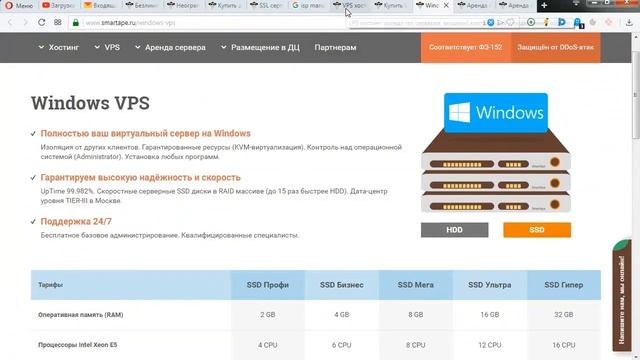
Task: Click the 4 CPU cell
Action: click(x=267, y=345)
